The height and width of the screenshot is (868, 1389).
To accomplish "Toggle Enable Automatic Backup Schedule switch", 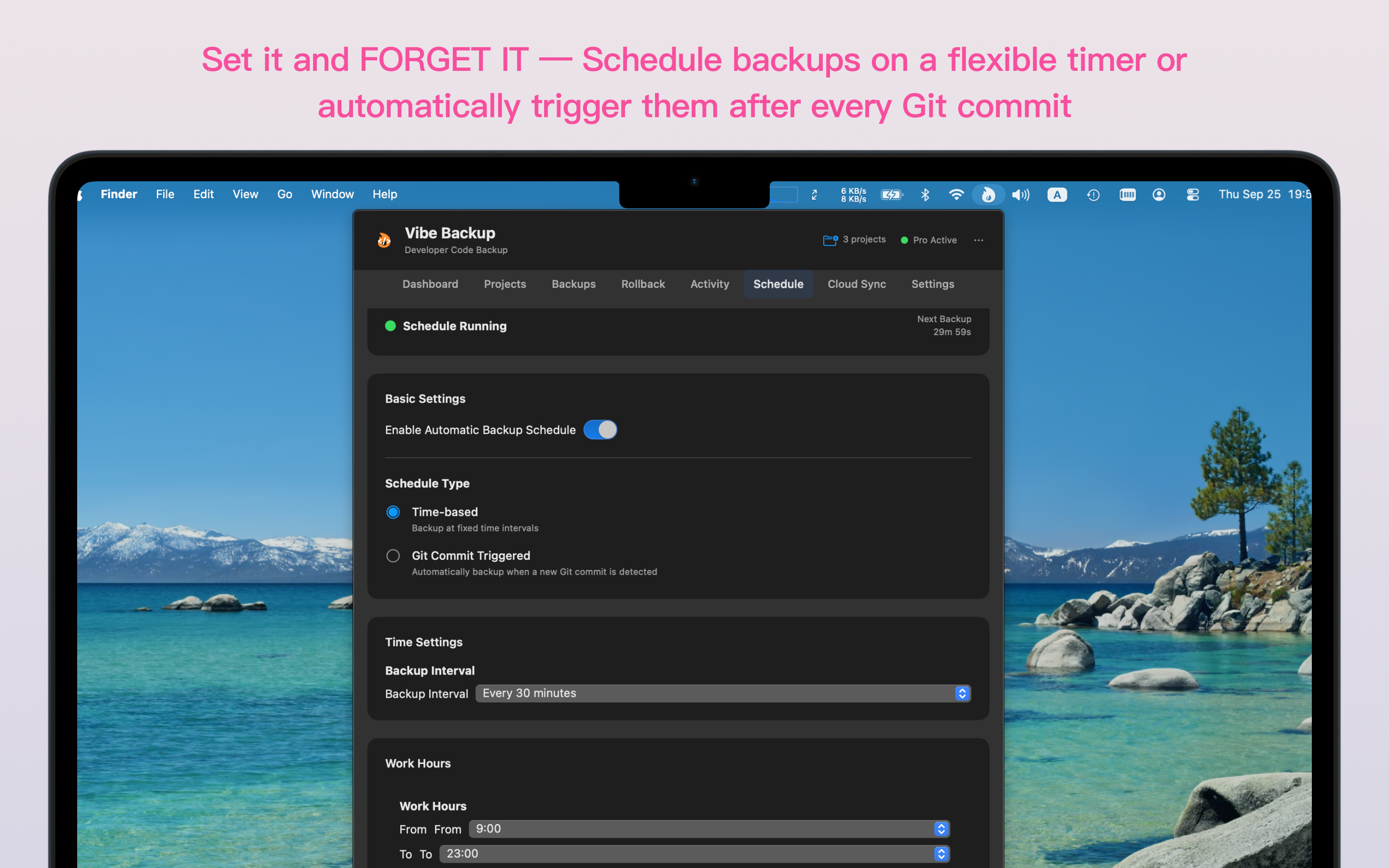I will [600, 430].
